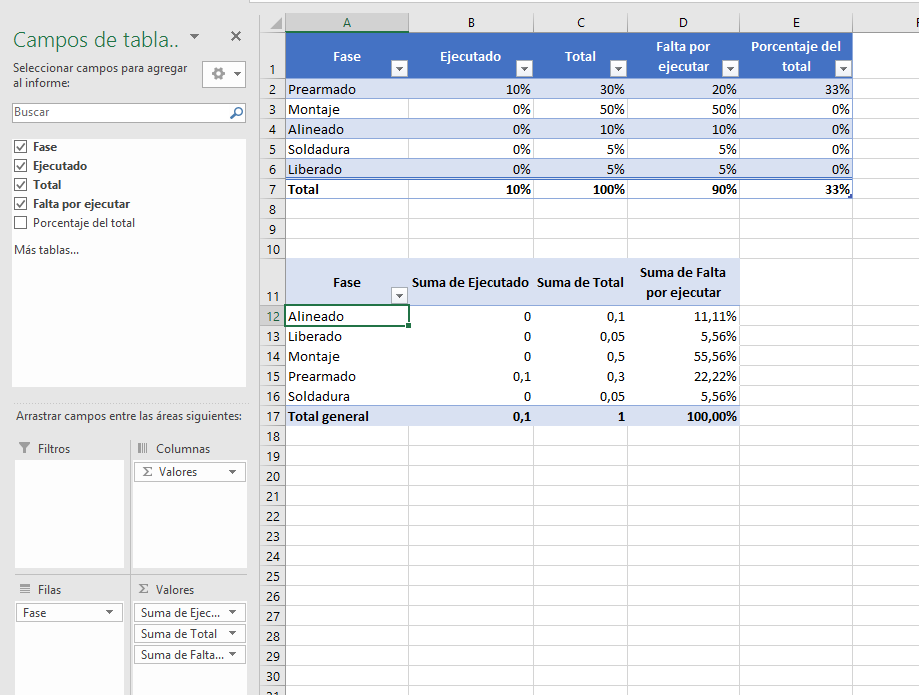Image resolution: width=919 pixels, height=695 pixels.
Task: Open the Suma de Total value dropdown
Action: [x=233, y=633]
